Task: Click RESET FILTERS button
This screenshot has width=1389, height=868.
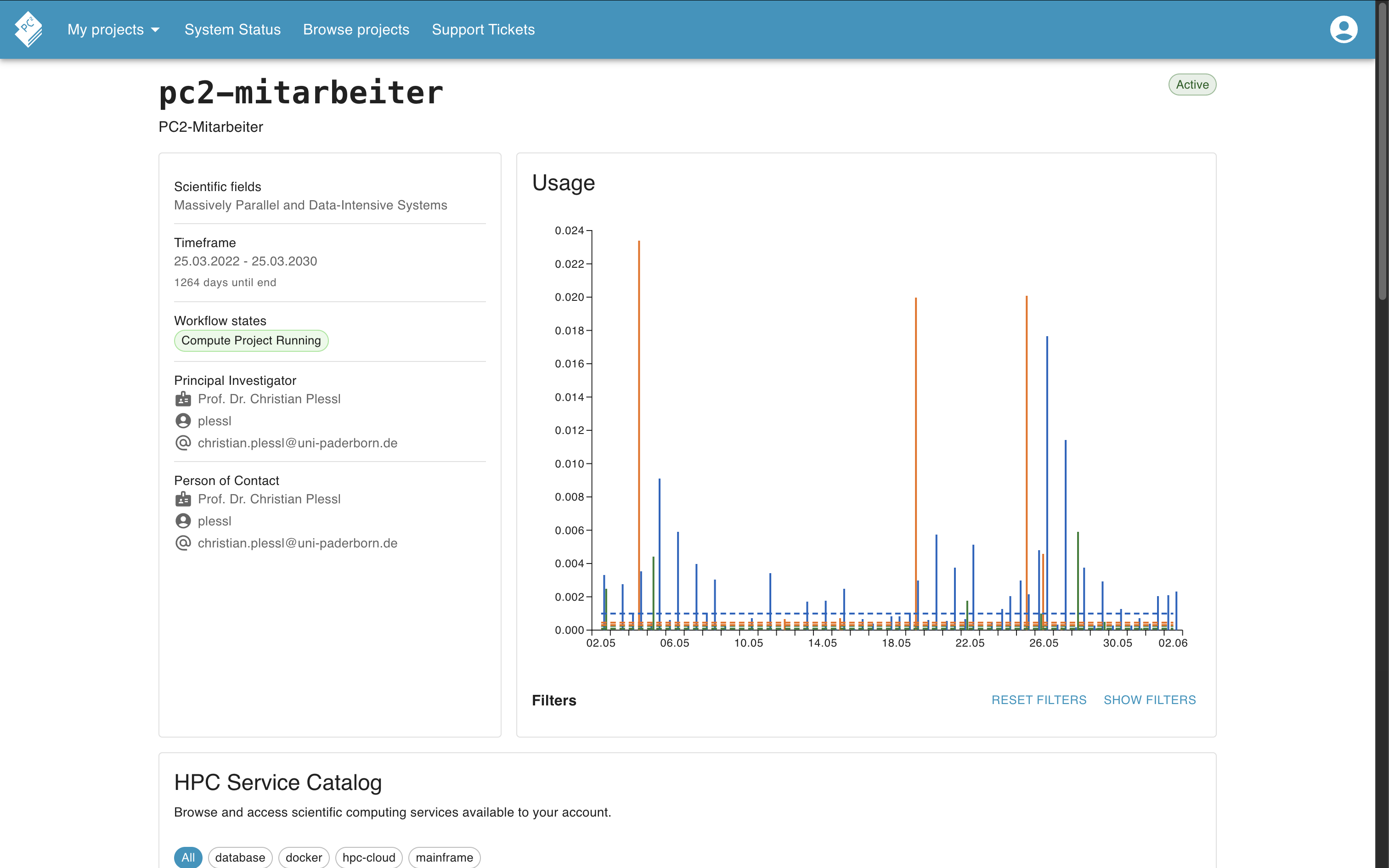Action: click(1039, 700)
